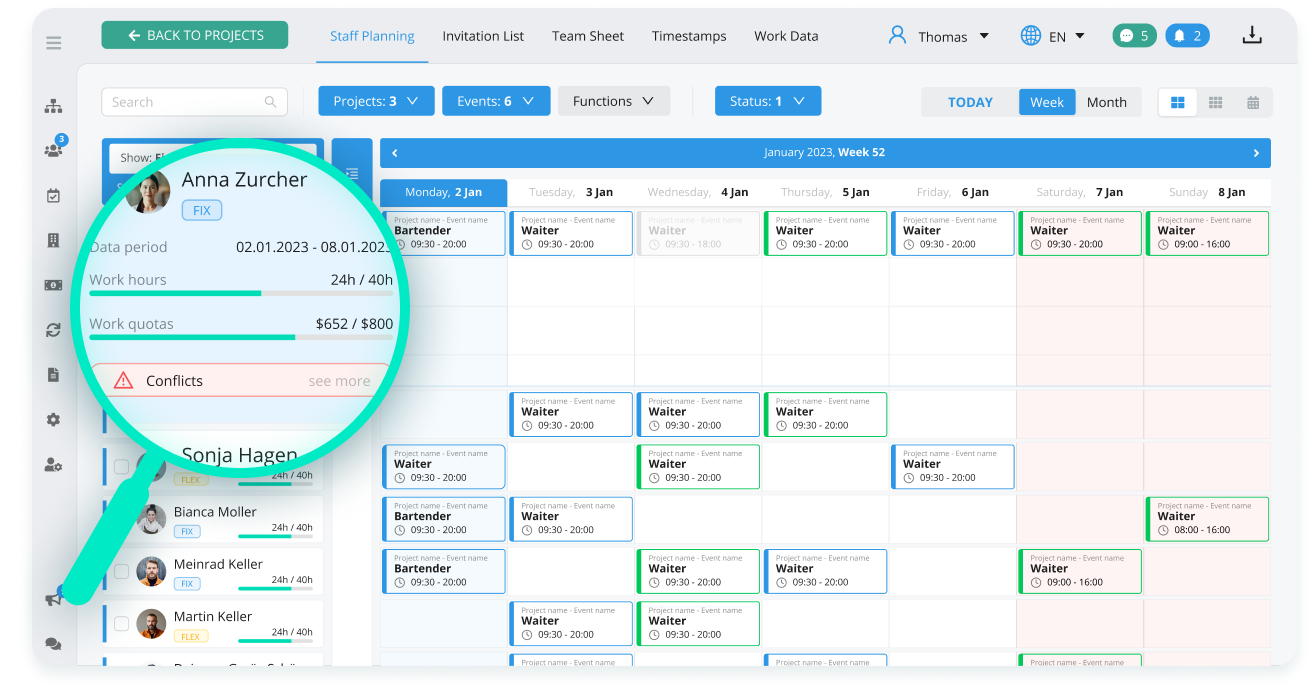Click the download/export icon at top right
Image resolution: width=1312 pixels, height=689 pixels.
tap(1252, 34)
